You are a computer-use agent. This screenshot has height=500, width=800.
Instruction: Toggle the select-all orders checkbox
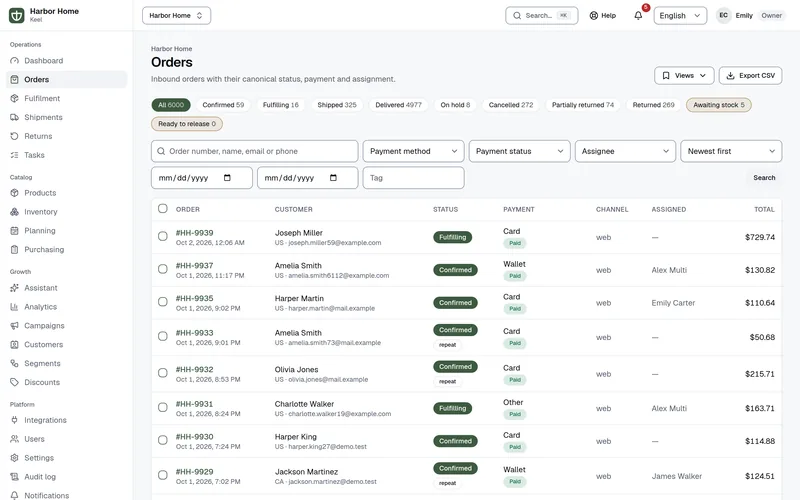[163, 208]
